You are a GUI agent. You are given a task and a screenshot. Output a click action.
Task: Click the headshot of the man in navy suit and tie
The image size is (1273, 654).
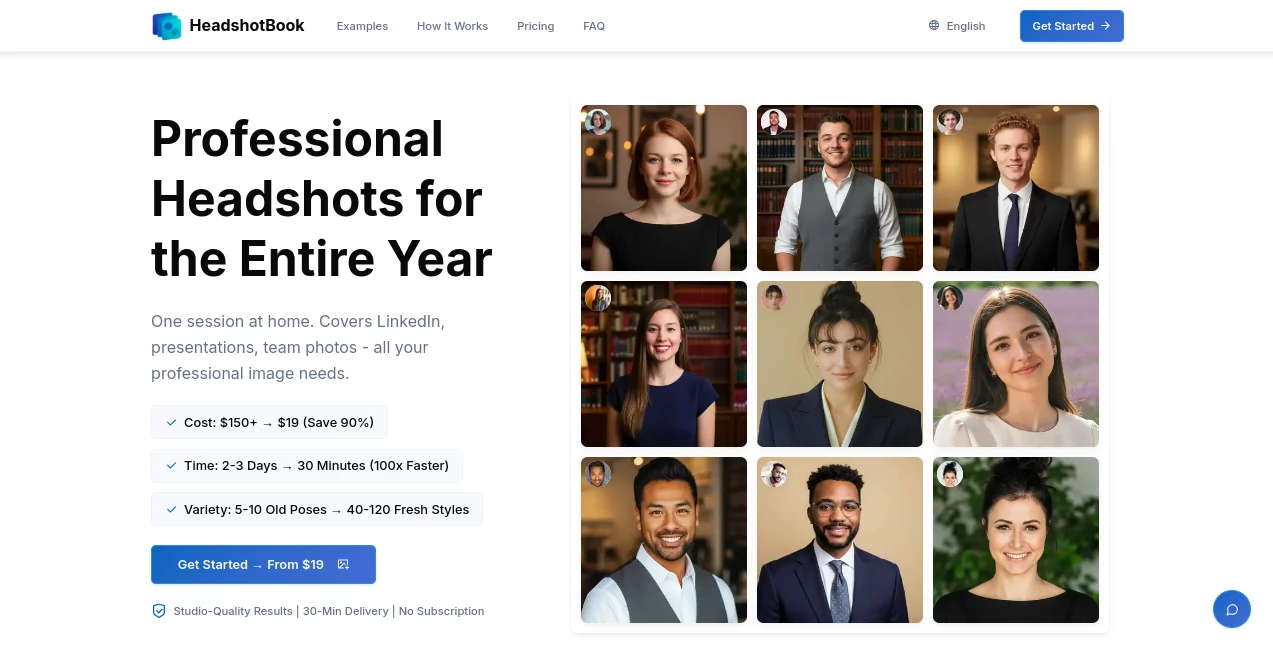[839, 540]
